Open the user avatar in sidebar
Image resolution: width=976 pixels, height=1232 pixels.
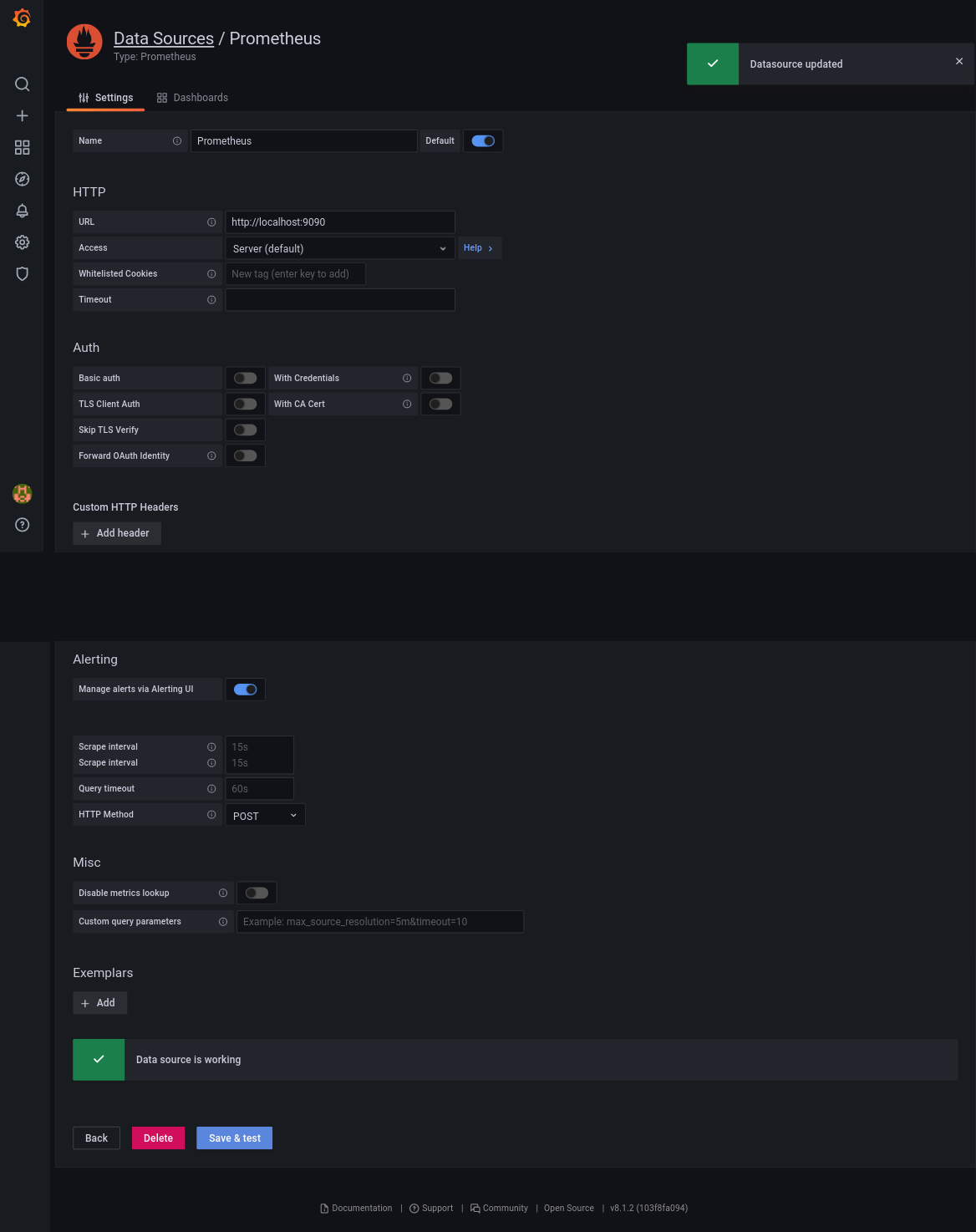23,494
